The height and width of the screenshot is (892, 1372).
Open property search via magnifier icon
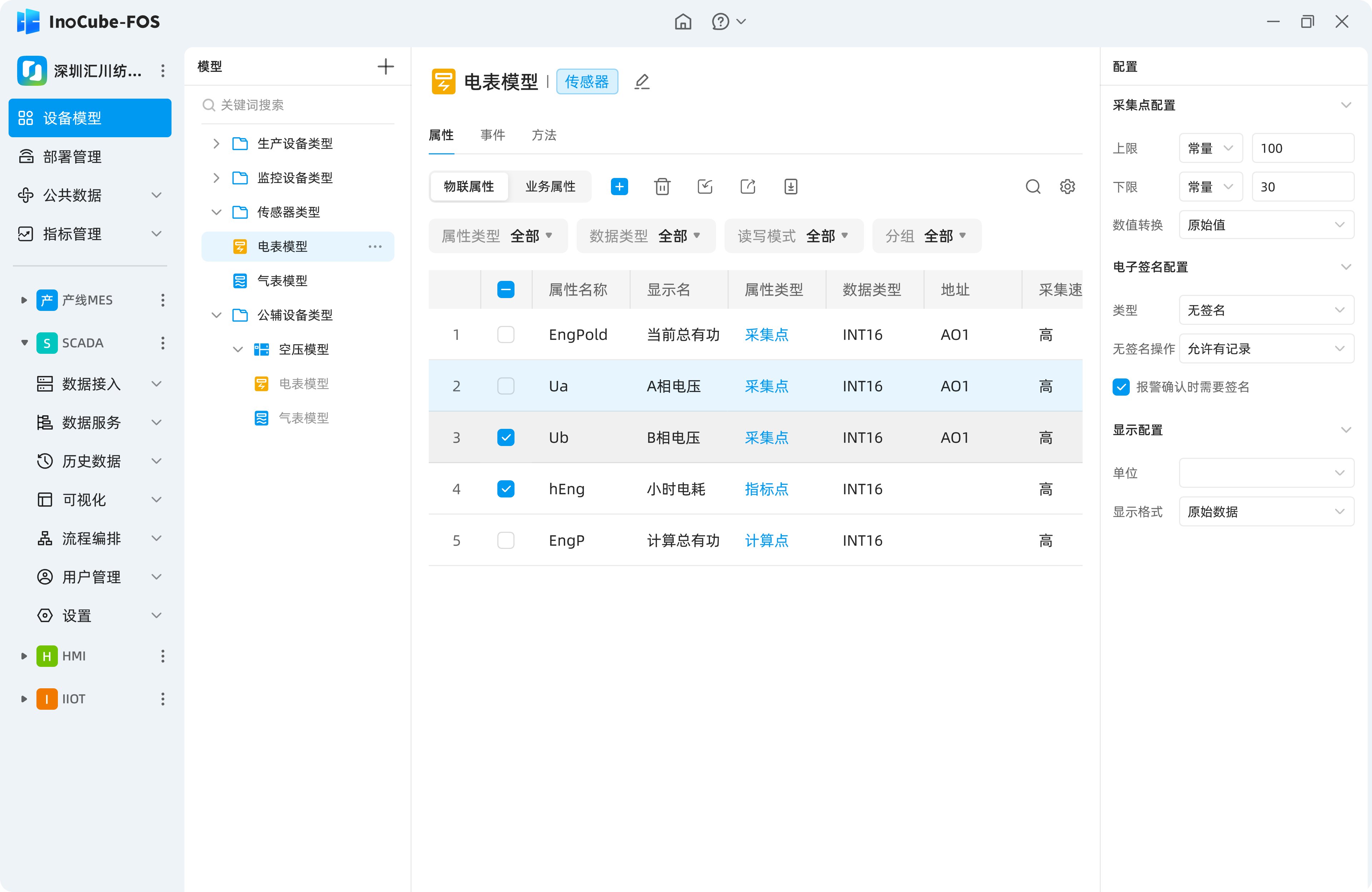(1033, 186)
